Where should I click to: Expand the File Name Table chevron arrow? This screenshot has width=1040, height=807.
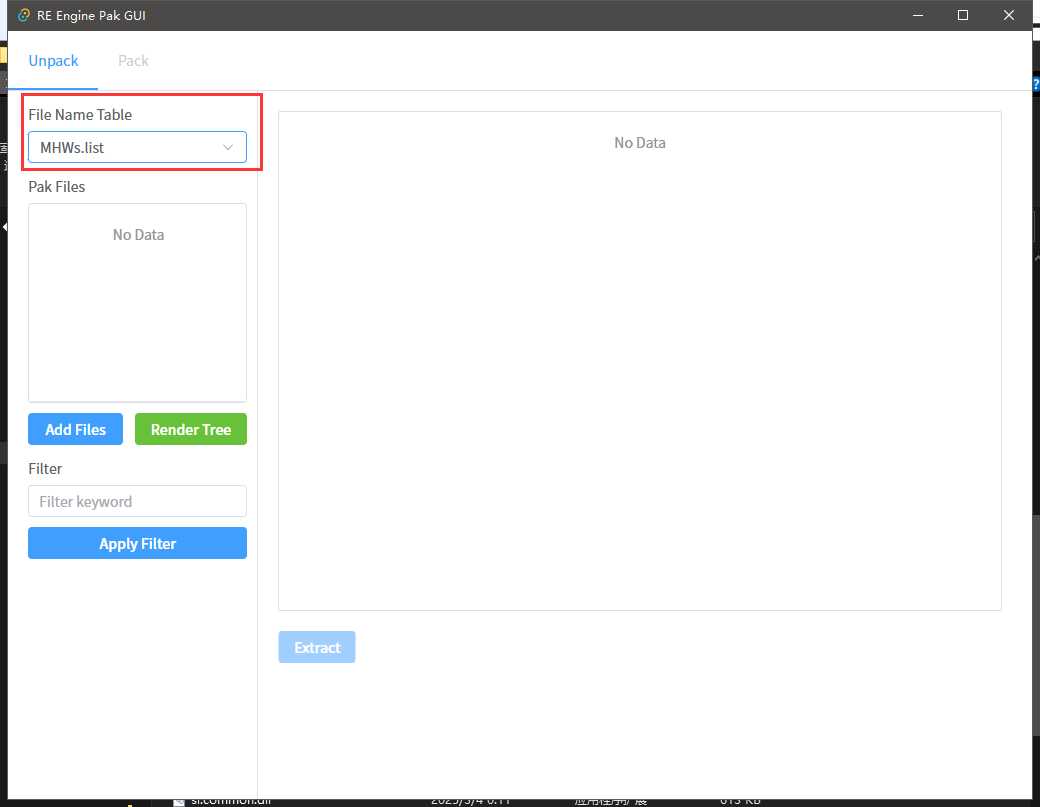coord(228,148)
